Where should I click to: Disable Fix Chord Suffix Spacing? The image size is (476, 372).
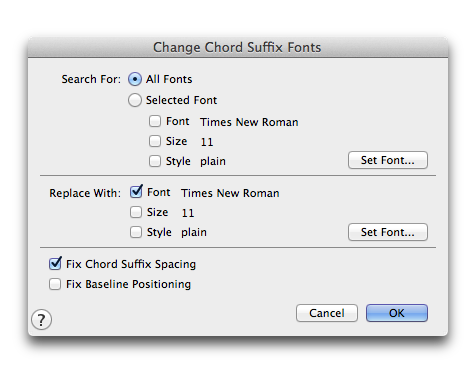(x=55, y=263)
